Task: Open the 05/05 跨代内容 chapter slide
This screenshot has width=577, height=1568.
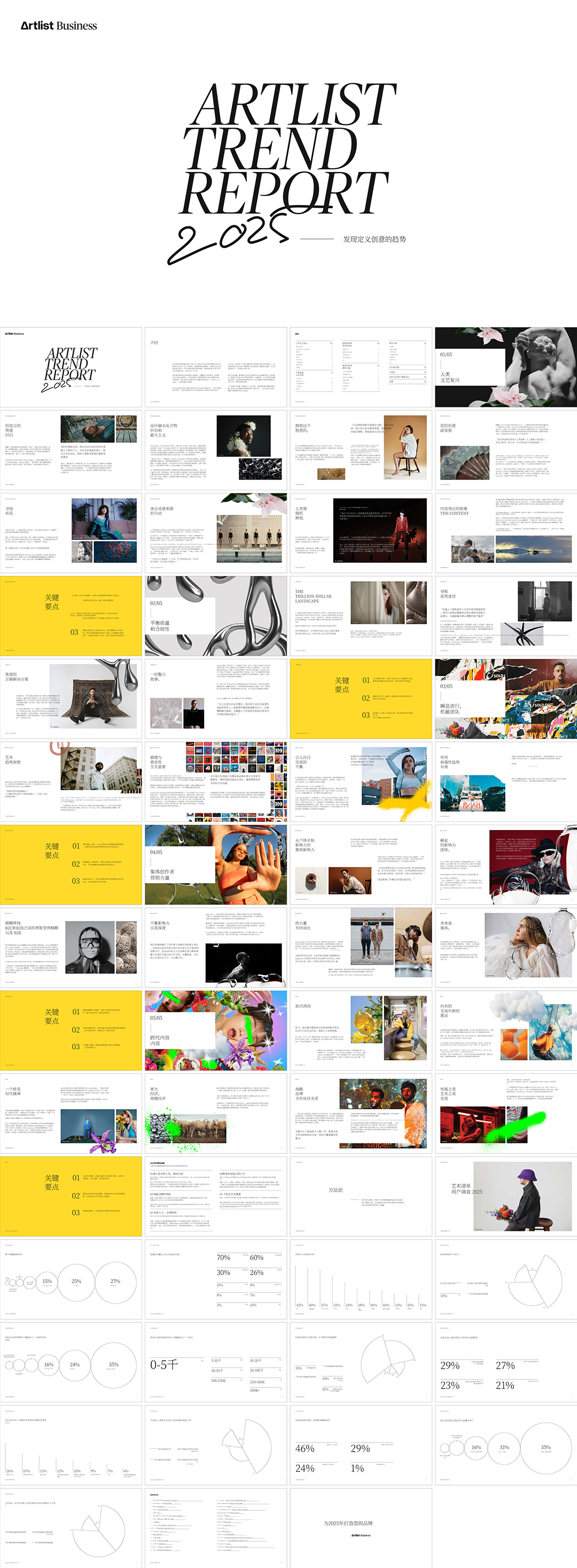Action: 216,1031
